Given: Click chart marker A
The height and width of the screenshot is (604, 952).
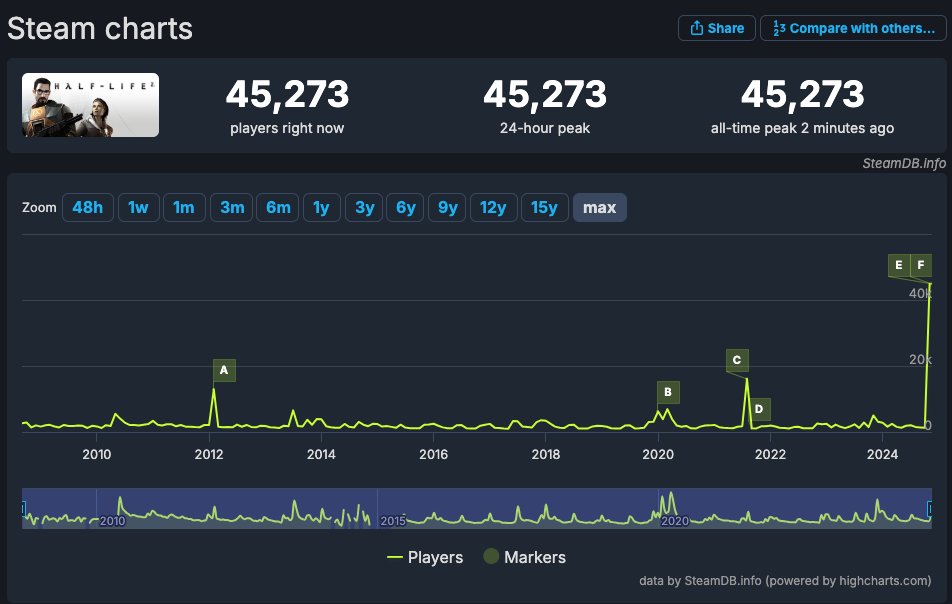Looking at the screenshot, I should coord(224,370).
